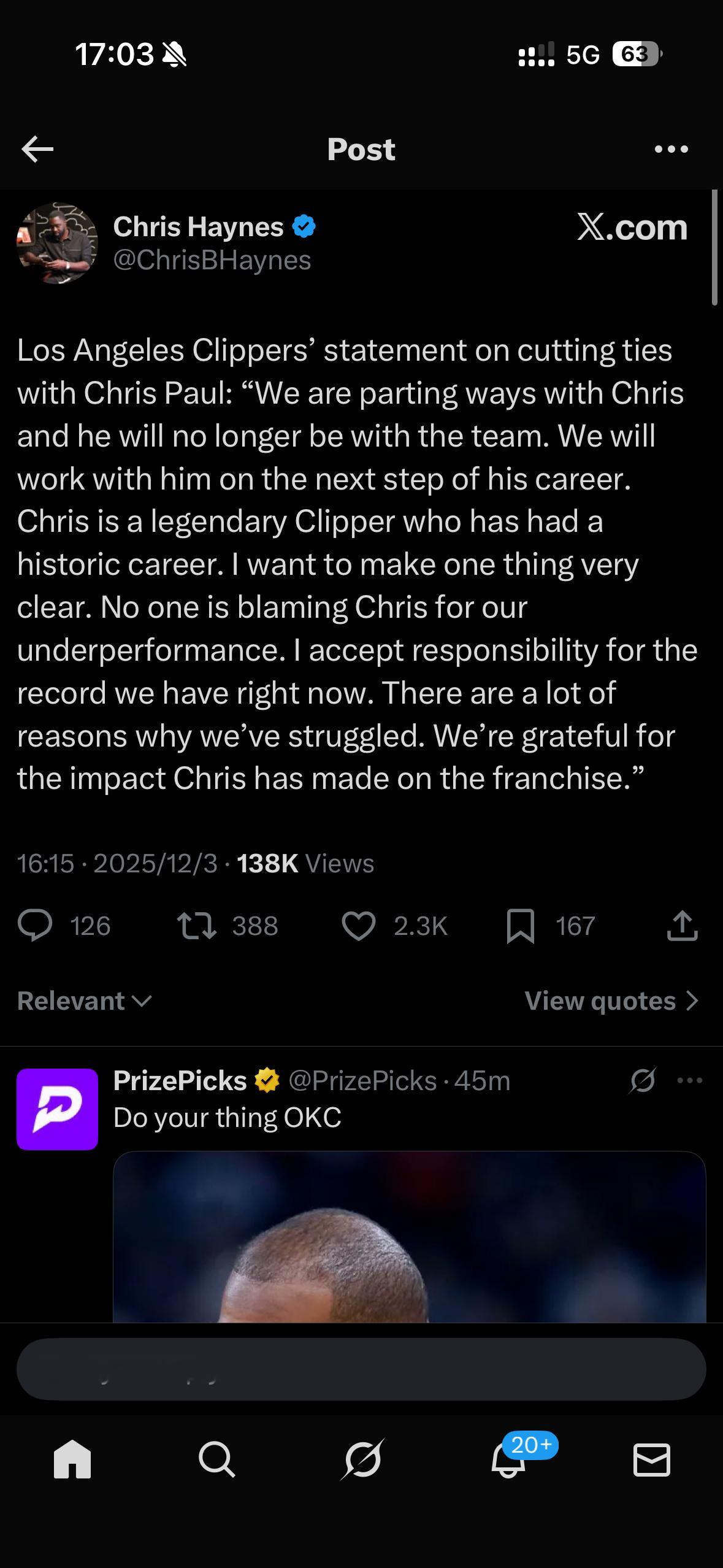Open the Grok tab in bottom bar
723x1568 pixels.
pos(362,1459)
